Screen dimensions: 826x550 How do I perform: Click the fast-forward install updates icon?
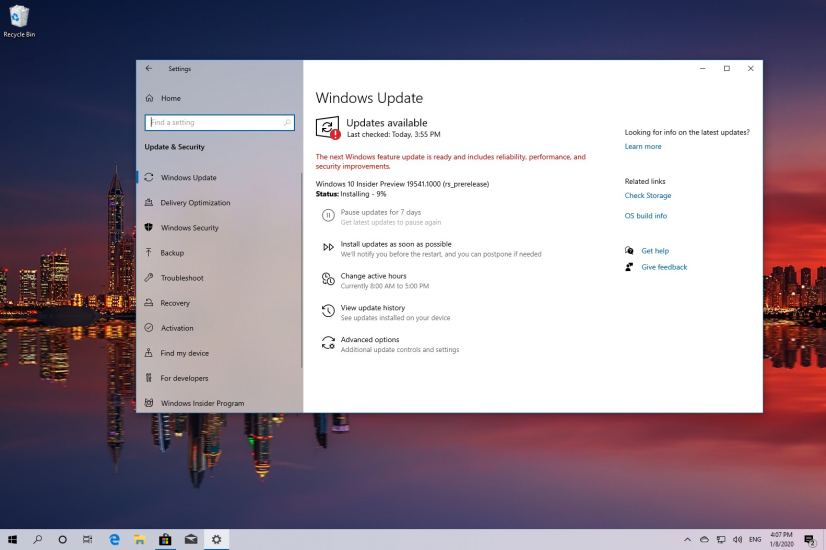tap(328, 247)
